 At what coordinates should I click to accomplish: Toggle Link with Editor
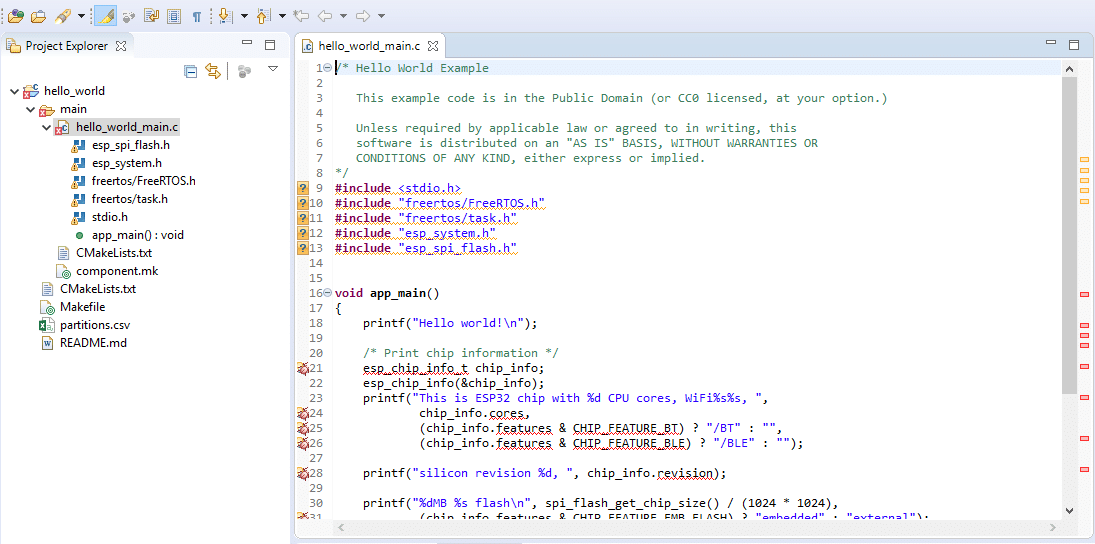[x=213, y=71]
